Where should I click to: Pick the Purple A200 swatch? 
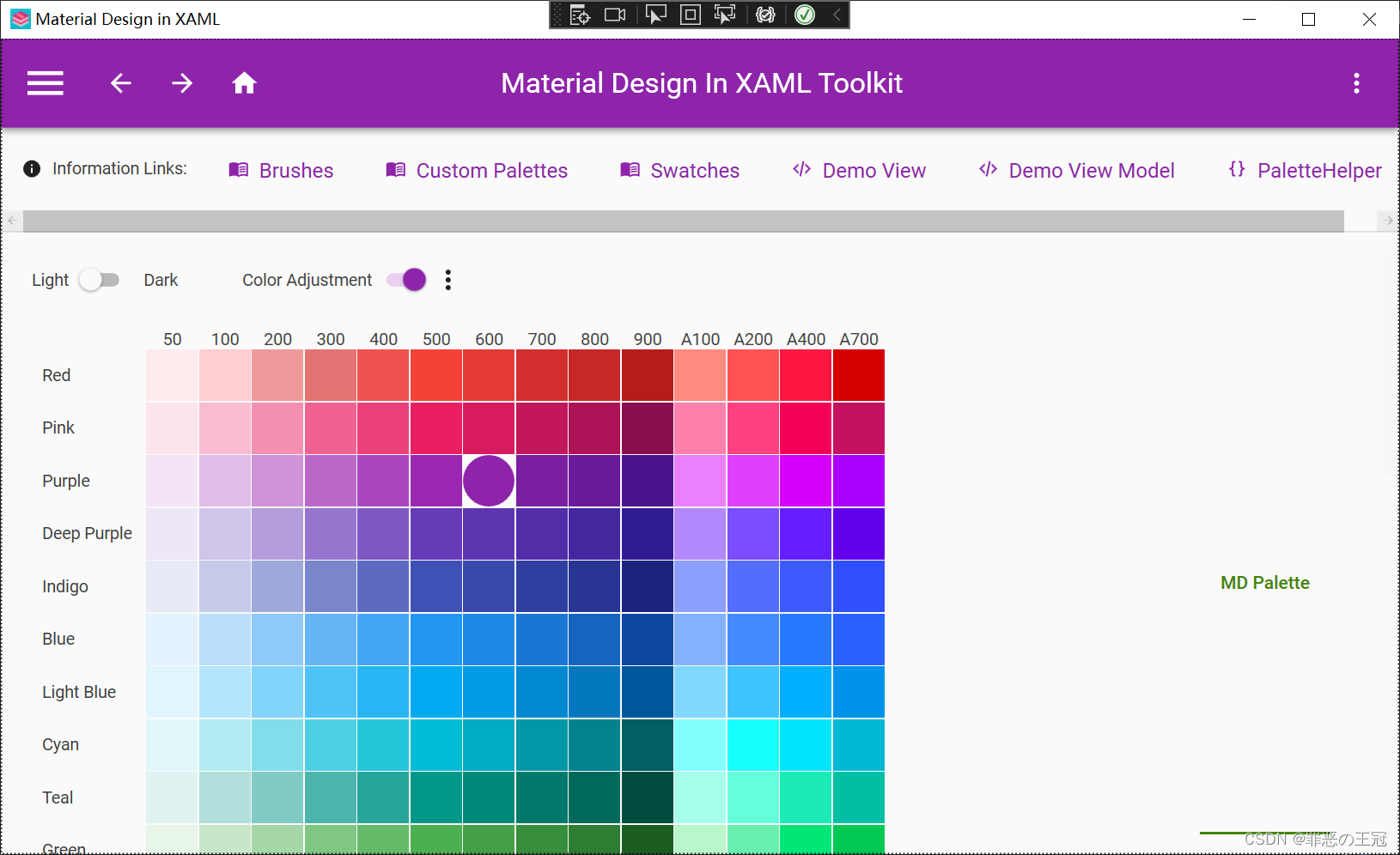tap(753, 481)
